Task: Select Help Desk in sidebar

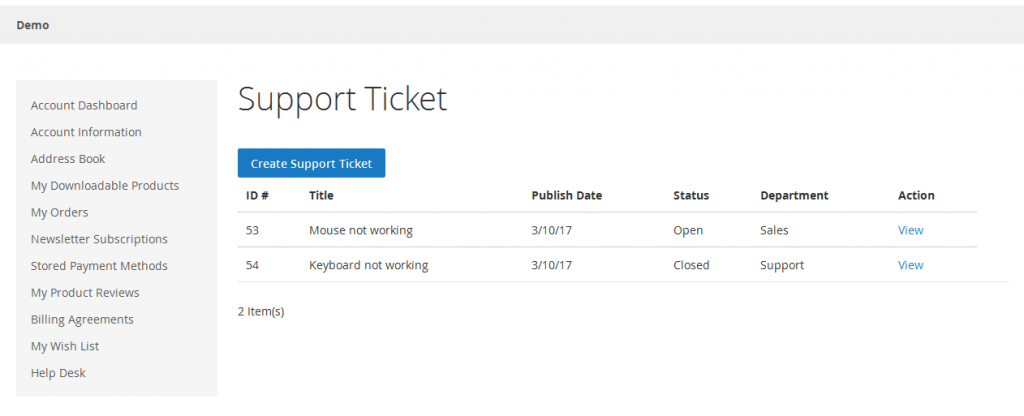Action: point(58,373)
